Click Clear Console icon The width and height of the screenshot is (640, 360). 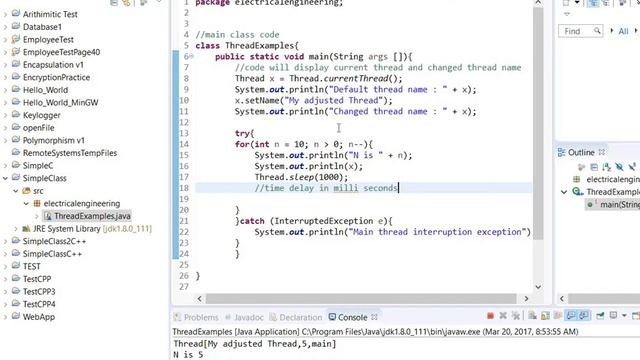[x=532, y=316]
